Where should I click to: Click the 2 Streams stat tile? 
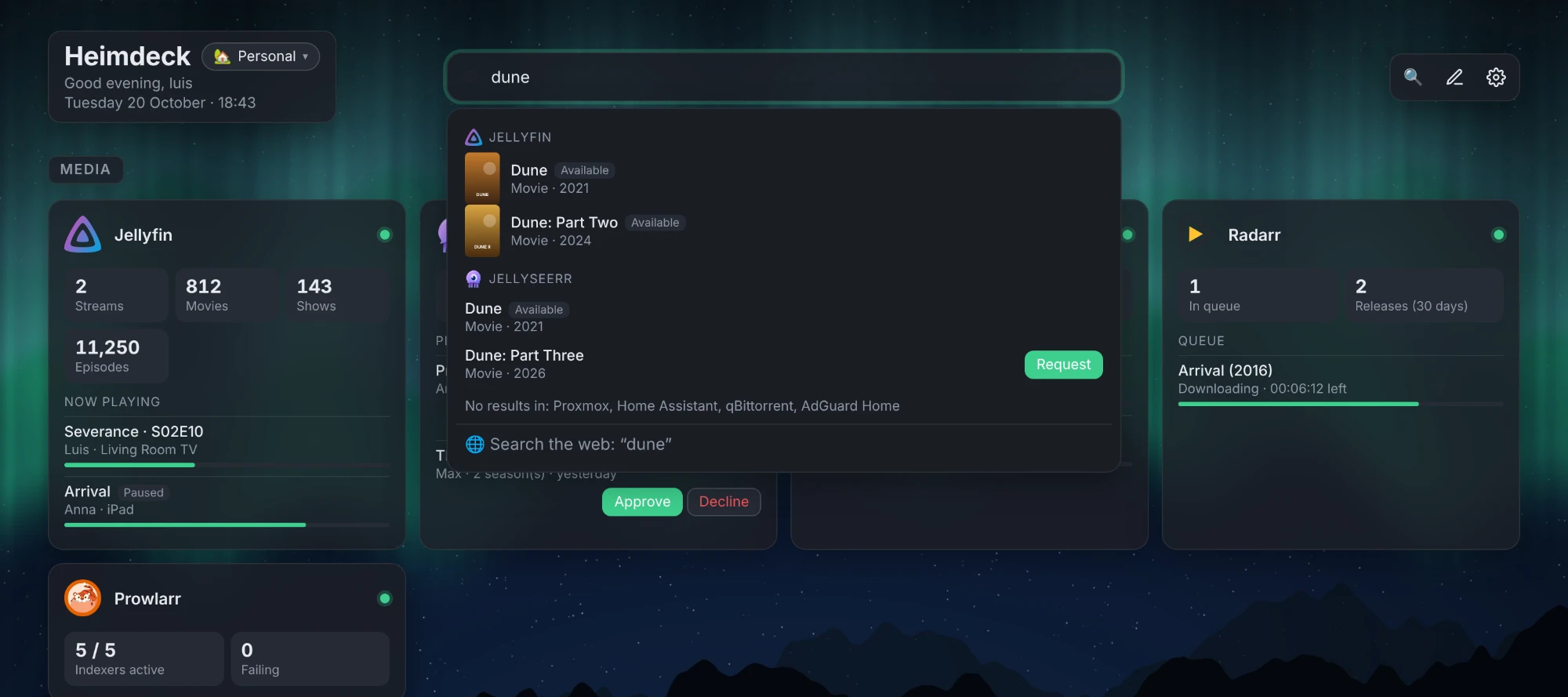coord(116,295)
